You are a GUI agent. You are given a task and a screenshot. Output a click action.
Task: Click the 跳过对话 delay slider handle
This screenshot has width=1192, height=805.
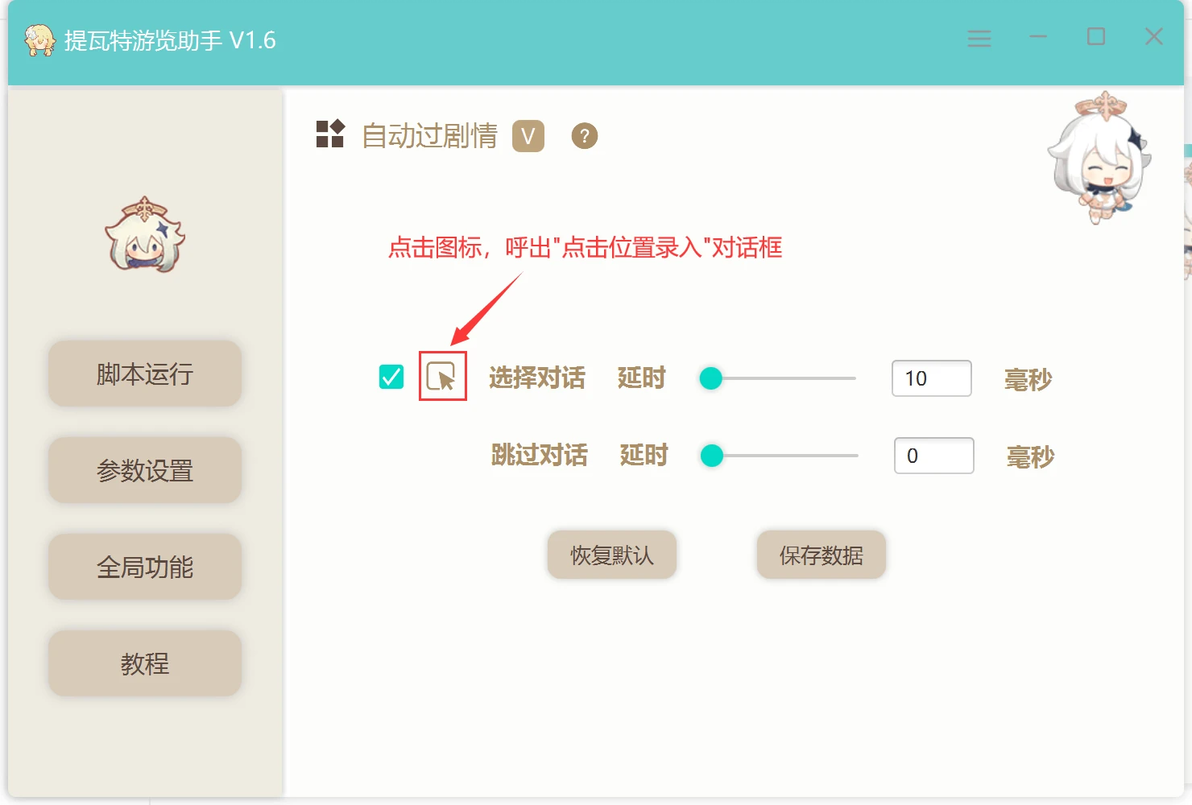click(x=712, y=455)
